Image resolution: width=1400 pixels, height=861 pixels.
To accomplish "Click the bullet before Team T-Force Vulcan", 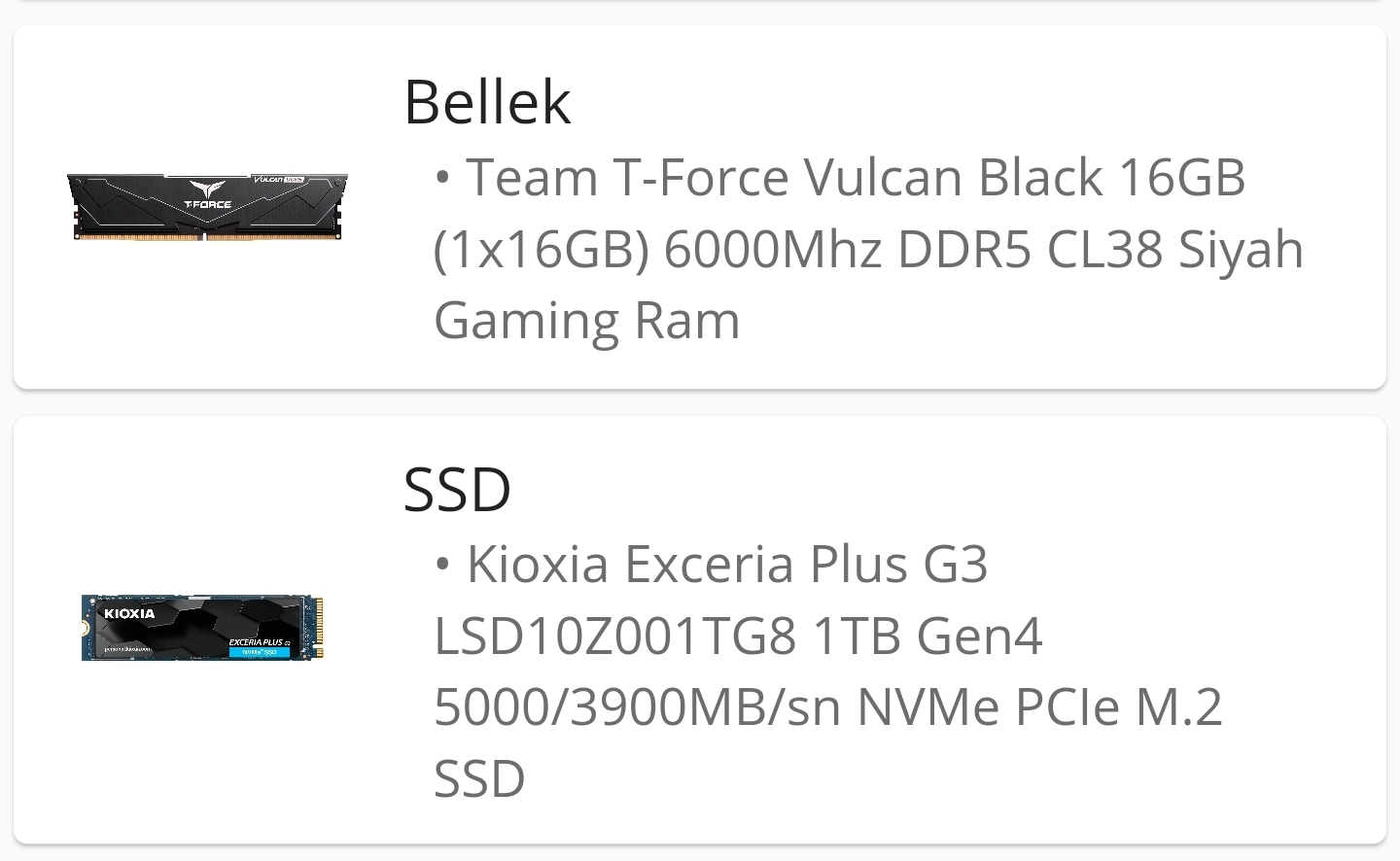I will tap(442, 178).
